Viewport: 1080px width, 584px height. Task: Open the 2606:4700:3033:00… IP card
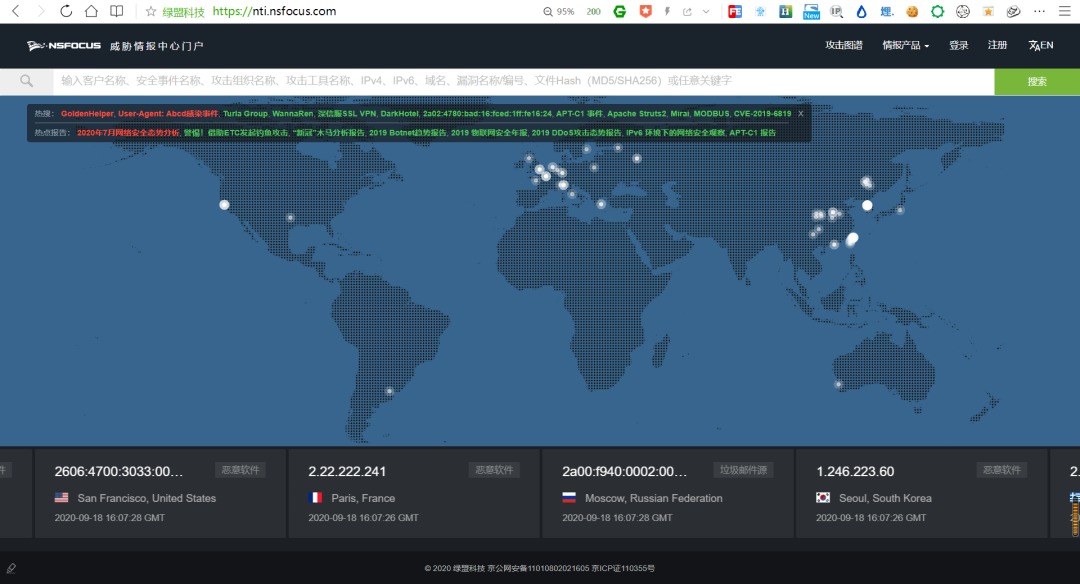pos(160,493)
